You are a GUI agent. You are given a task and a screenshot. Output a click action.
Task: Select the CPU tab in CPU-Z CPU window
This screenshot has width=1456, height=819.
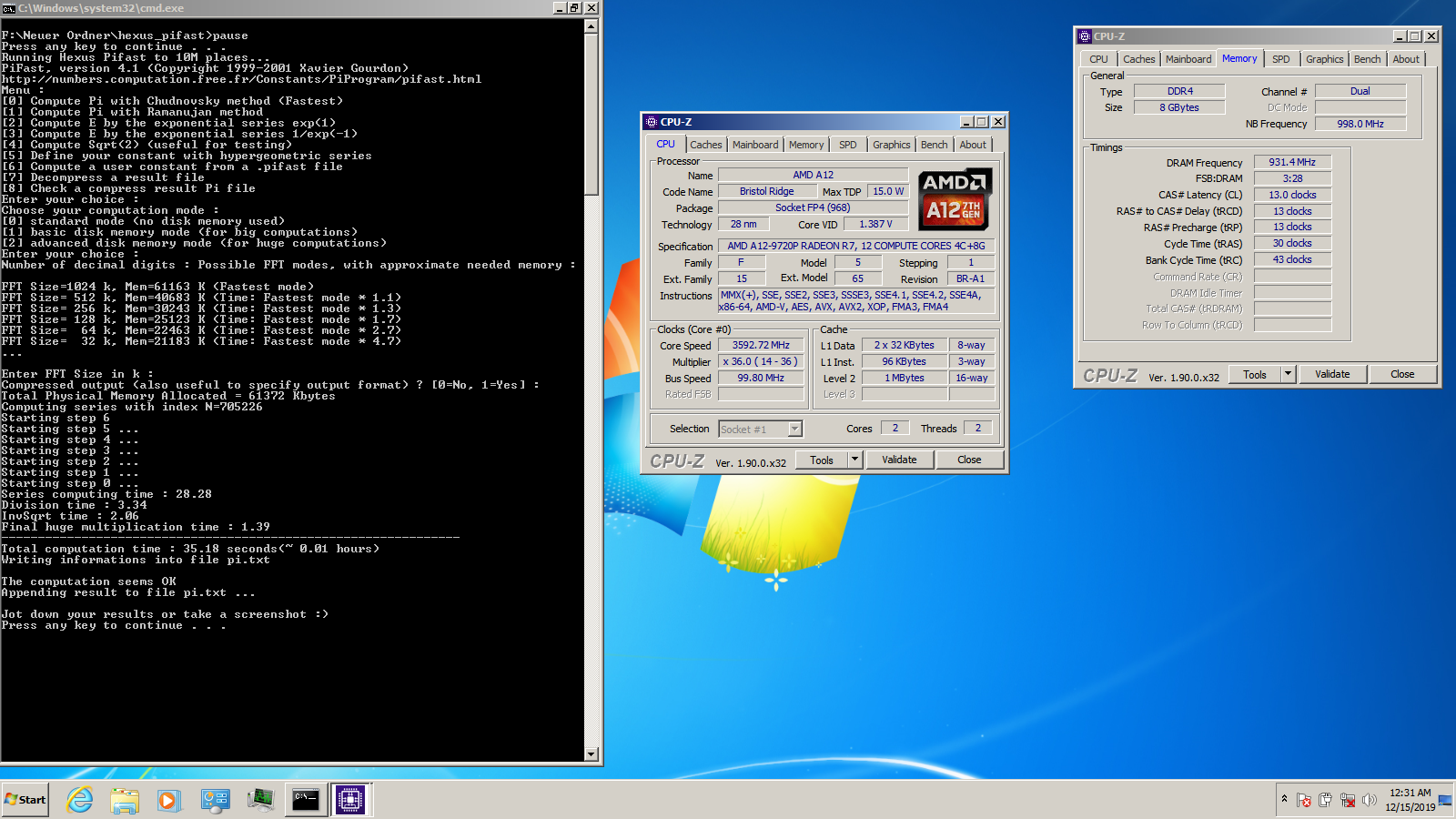pyautogui.click(x=666, y=144)
